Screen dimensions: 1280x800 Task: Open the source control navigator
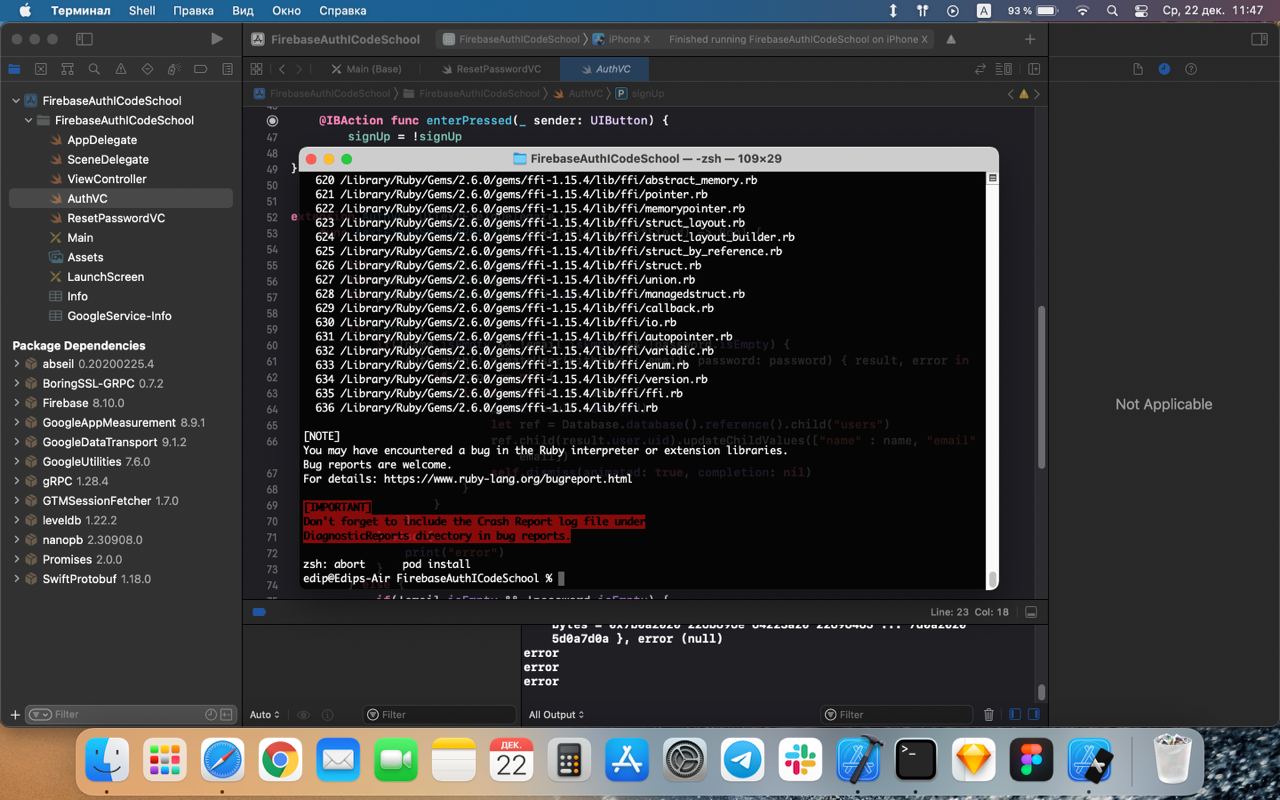pyautogui.click(x=40, y=69)
